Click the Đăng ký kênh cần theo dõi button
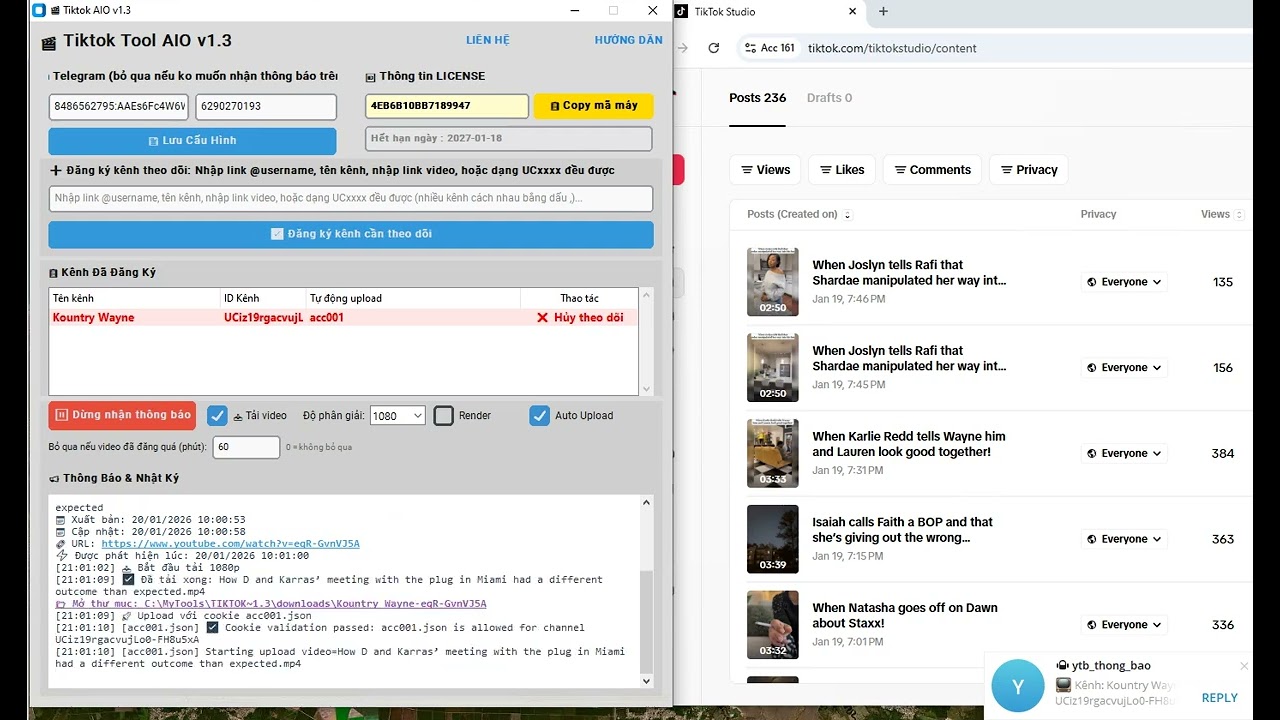This screenshot has height=720, width=1280. (351, 234)
